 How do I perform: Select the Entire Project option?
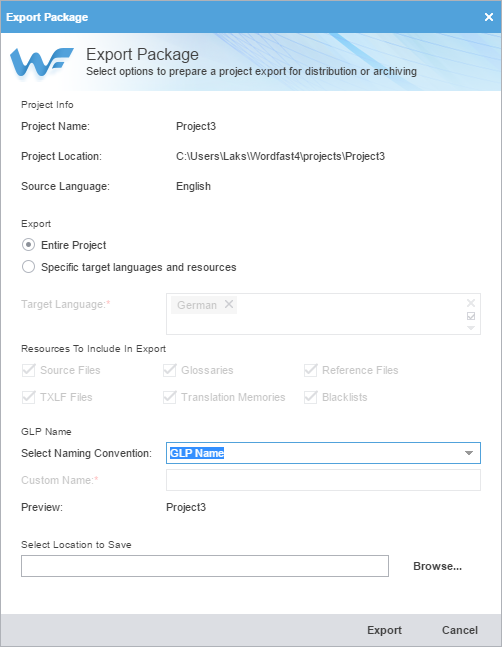click(28, 245)
